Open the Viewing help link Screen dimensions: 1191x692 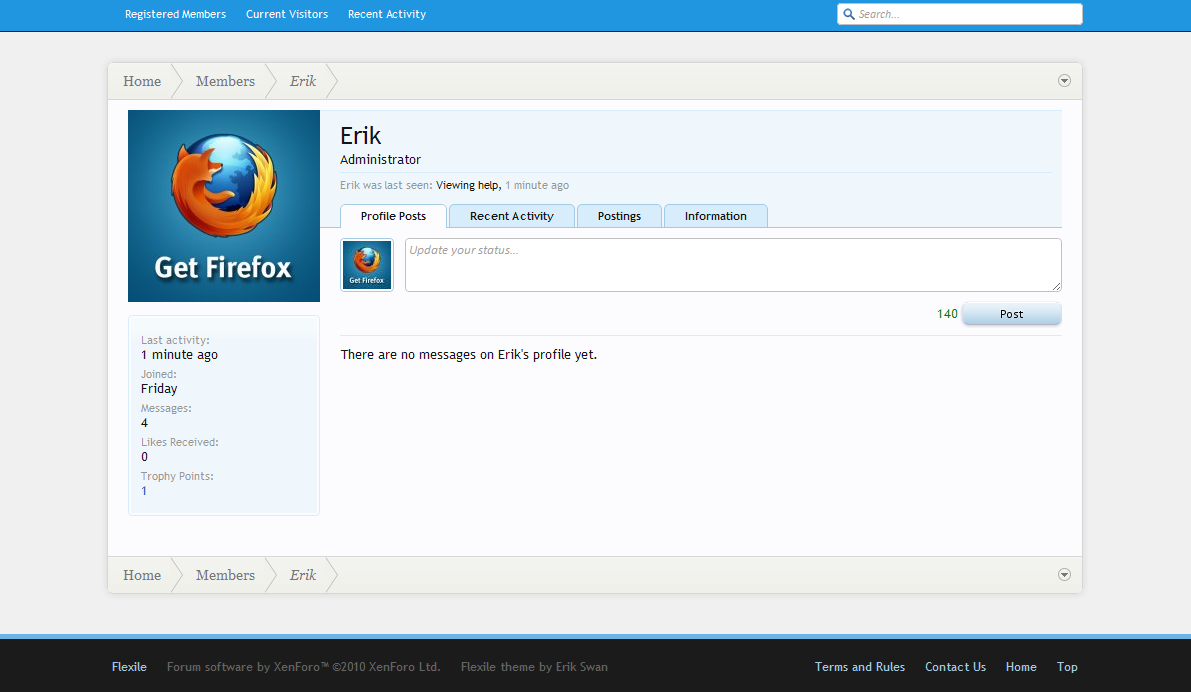(467, 185)
